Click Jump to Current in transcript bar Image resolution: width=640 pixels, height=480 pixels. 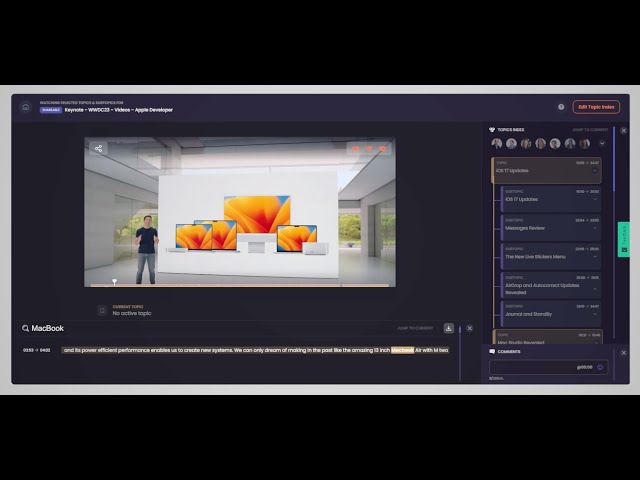pos(415,328)
